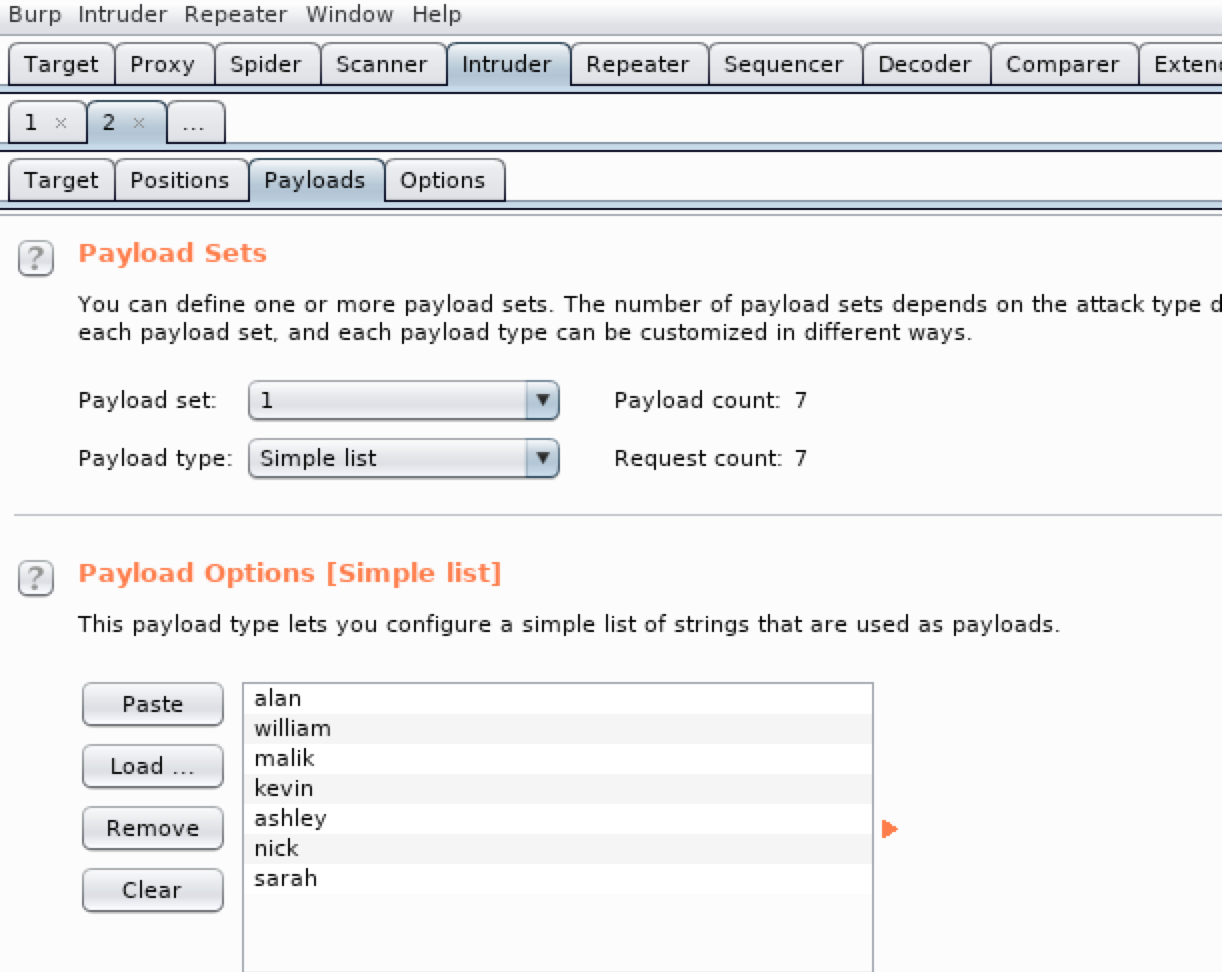Click the Load ... button

click(153, 767)
